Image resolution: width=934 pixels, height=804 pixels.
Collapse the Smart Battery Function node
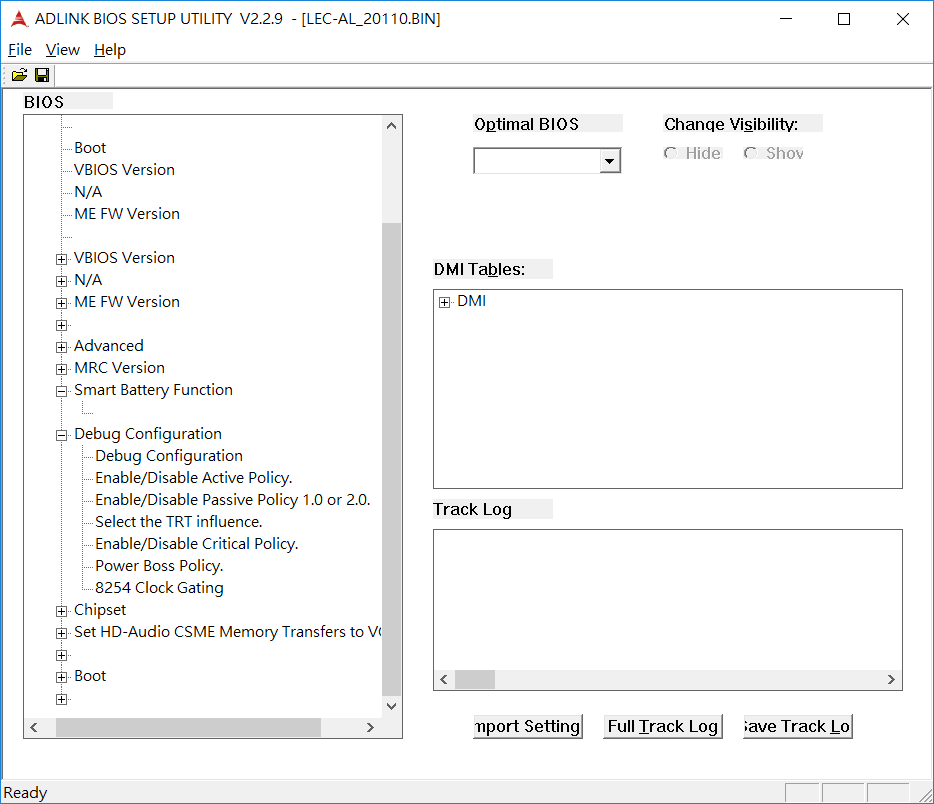(61, 391)
